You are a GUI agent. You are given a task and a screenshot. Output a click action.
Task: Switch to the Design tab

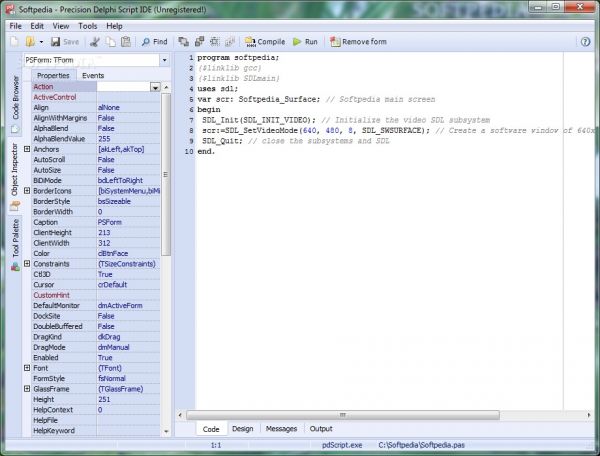coord(242,429)
